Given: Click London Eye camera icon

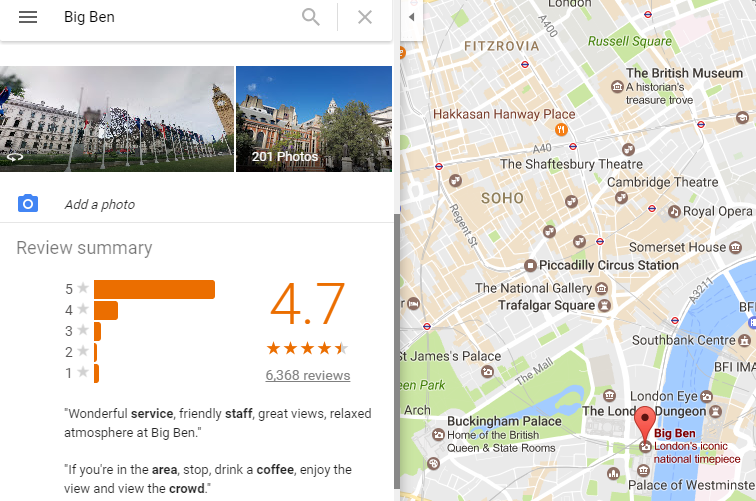Looking at the screenshot, I should click(706, 396).
